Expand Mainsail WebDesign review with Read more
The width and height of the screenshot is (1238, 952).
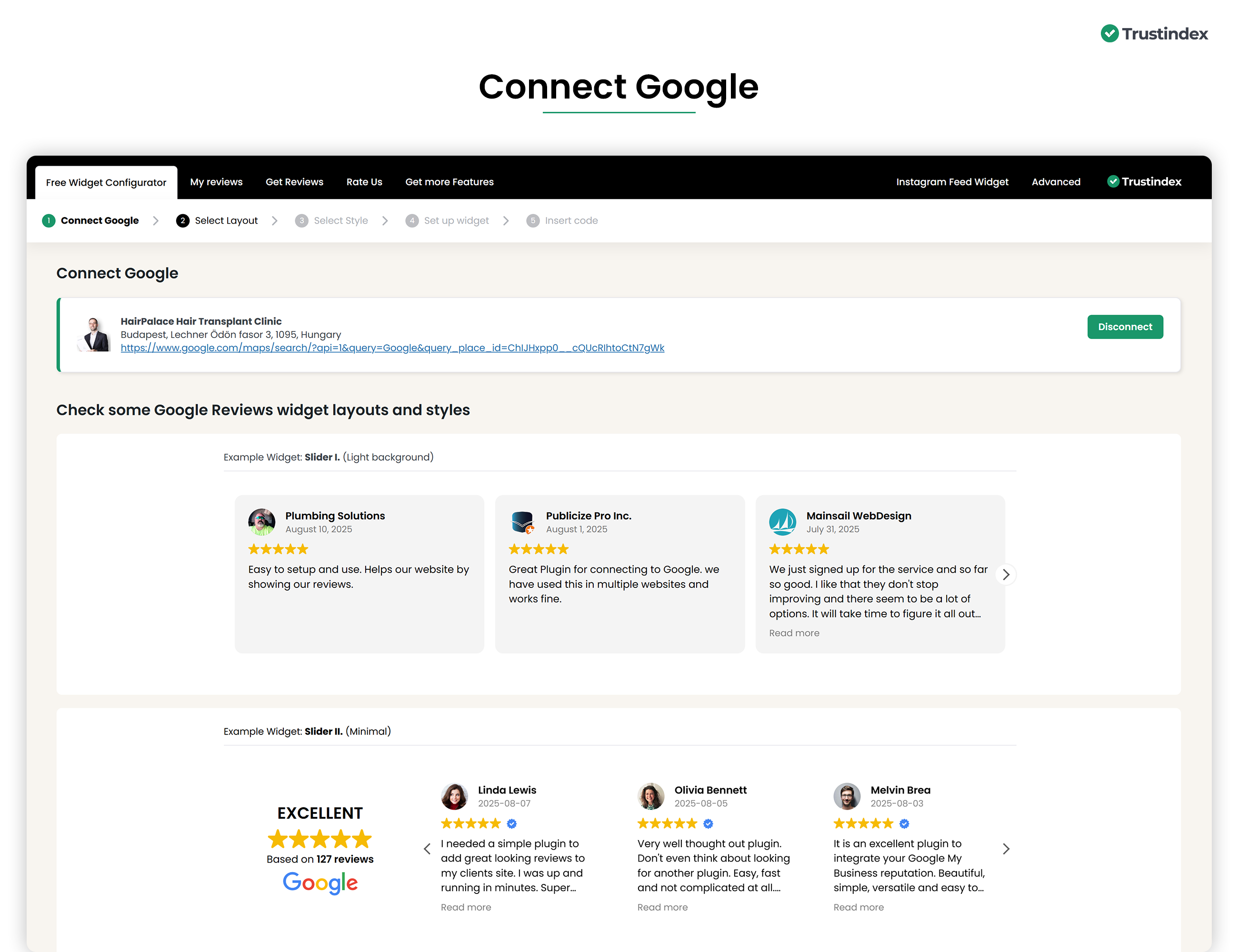click(794, 633)
